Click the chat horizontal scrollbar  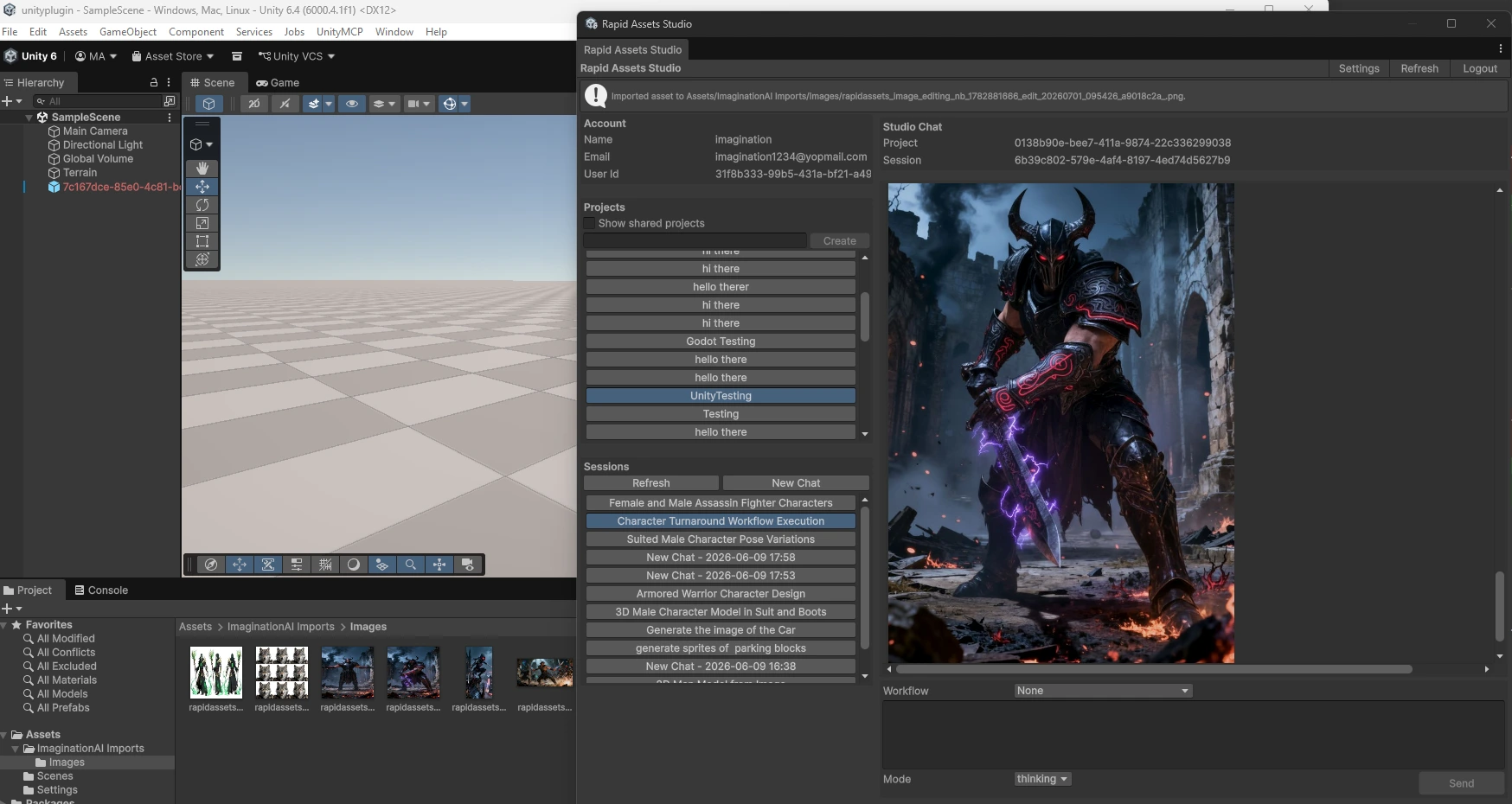(x=1154, y=669)
